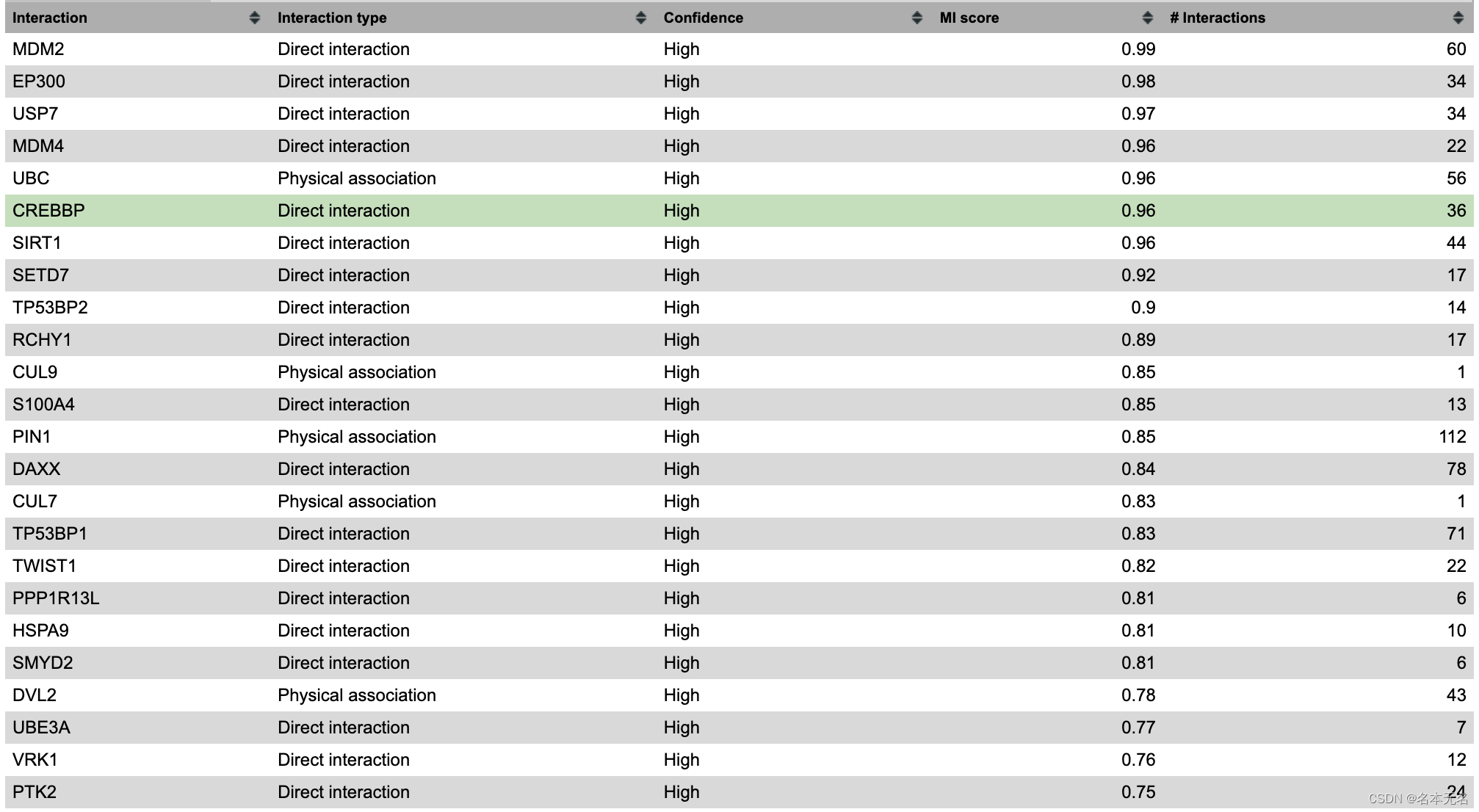Click sort arrows beside MI score

tap(1147, 18)
